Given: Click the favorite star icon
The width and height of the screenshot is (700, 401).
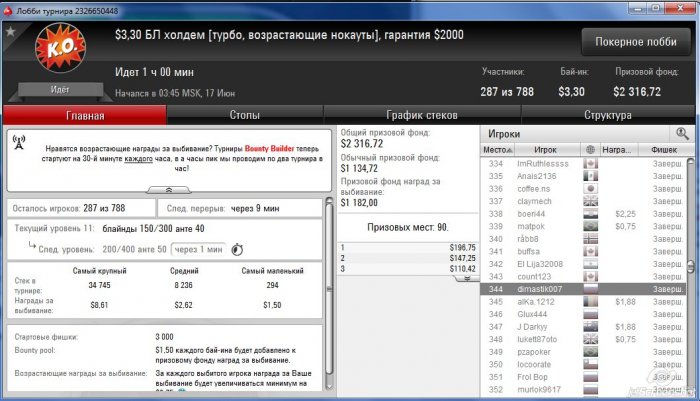Looking at the screenshot, I should [10, 31].
